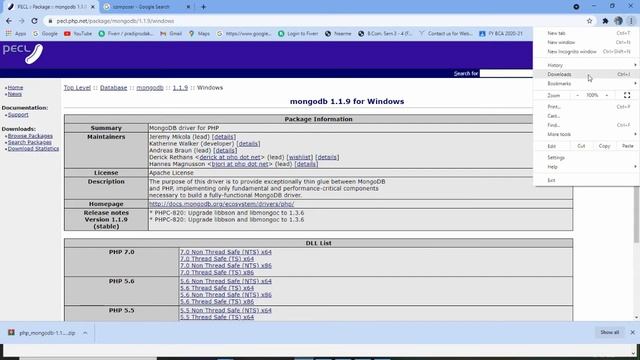Expand More tools submenu
The image size is (640, 360).
pyautogui.click(x=587, y=134)
